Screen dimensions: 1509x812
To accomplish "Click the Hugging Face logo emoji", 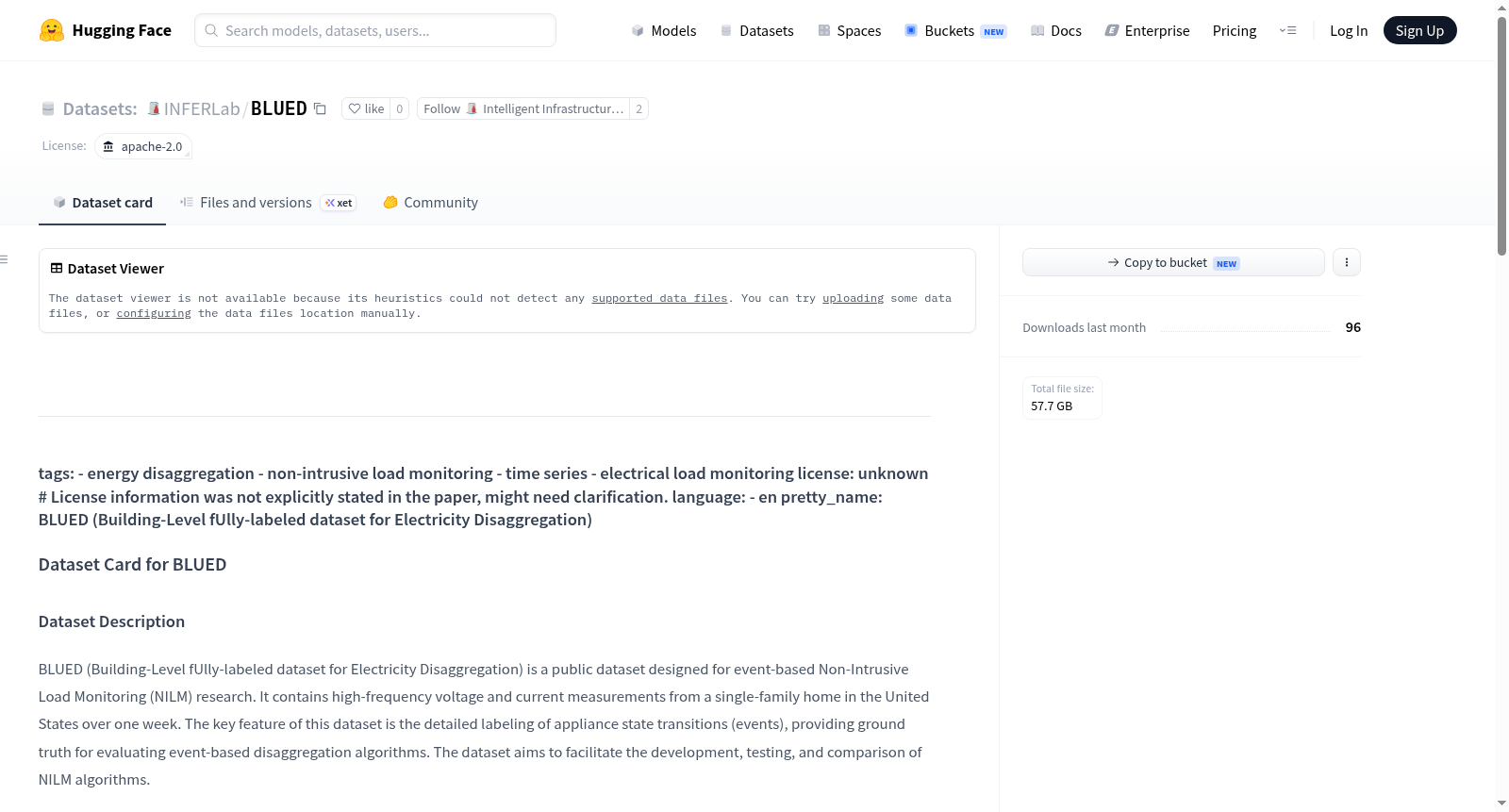I will pyautogui.click(x=52, y=30).
